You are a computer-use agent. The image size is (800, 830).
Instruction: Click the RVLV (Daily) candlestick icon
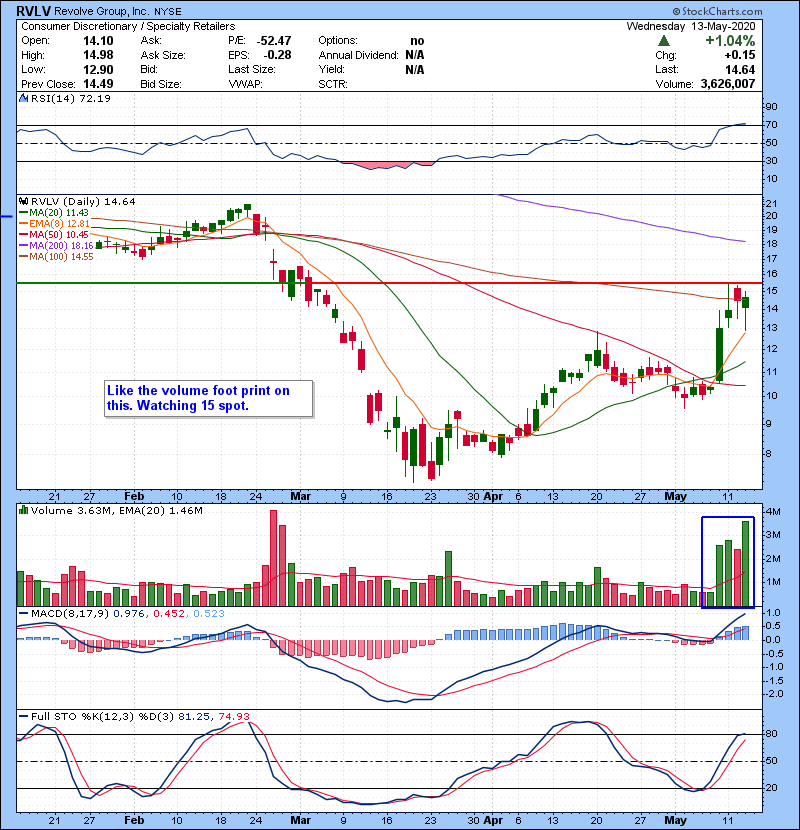[x=23, y=201]
